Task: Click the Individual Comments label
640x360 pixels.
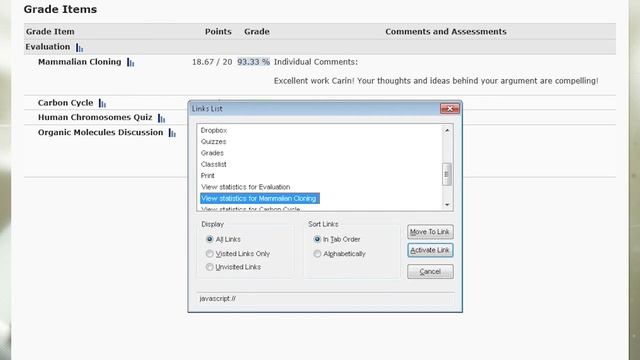Action: pos(316,62)
